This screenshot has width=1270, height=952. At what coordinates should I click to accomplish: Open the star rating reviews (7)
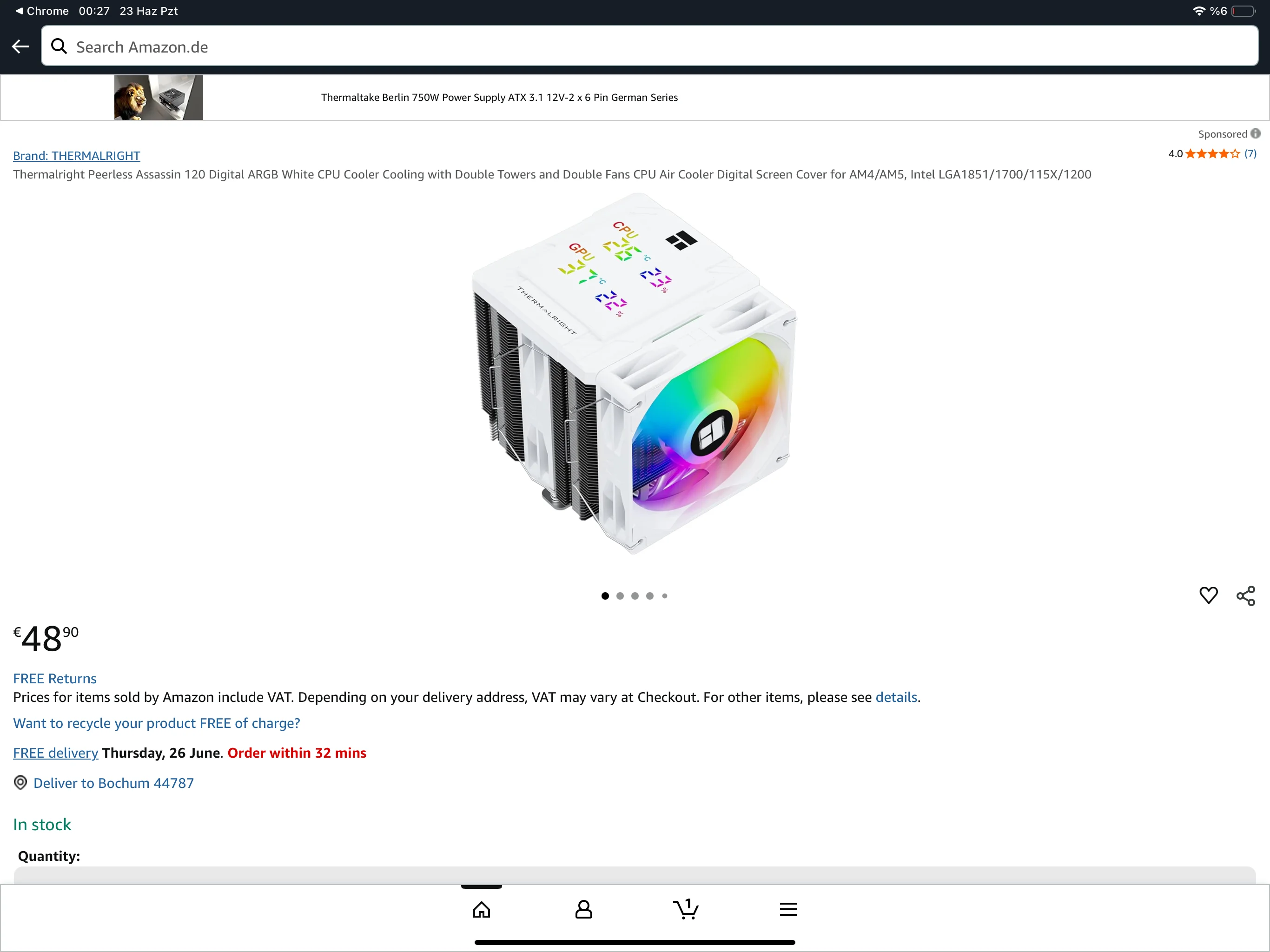(x=1212, y=154)
